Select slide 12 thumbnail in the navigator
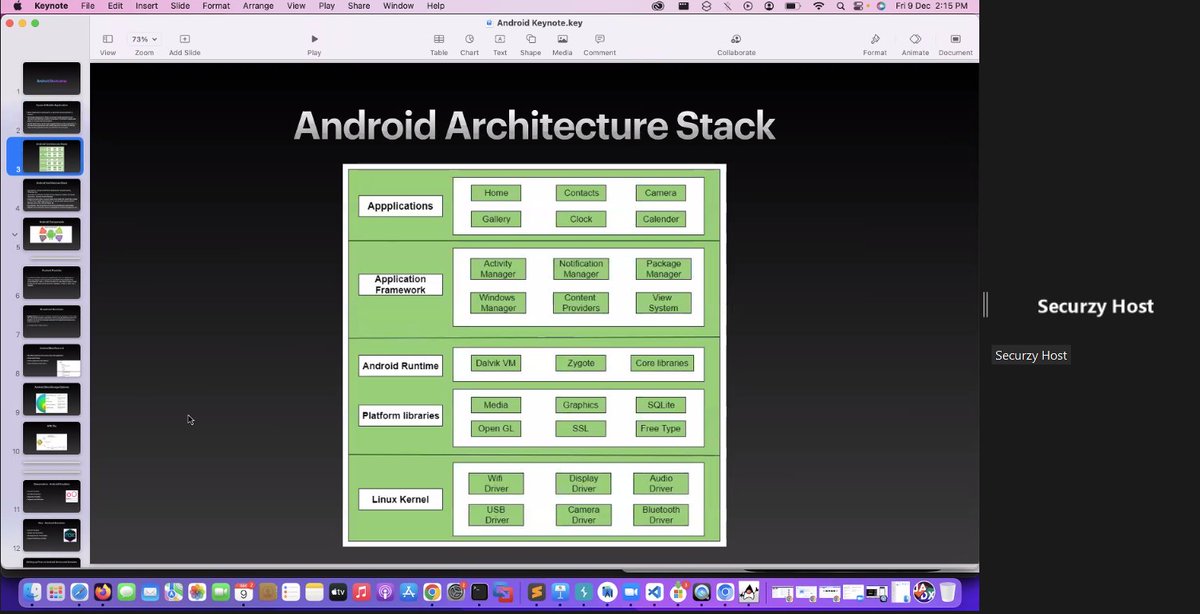This screenshot has width=1200, height=614. pos(52,535)
